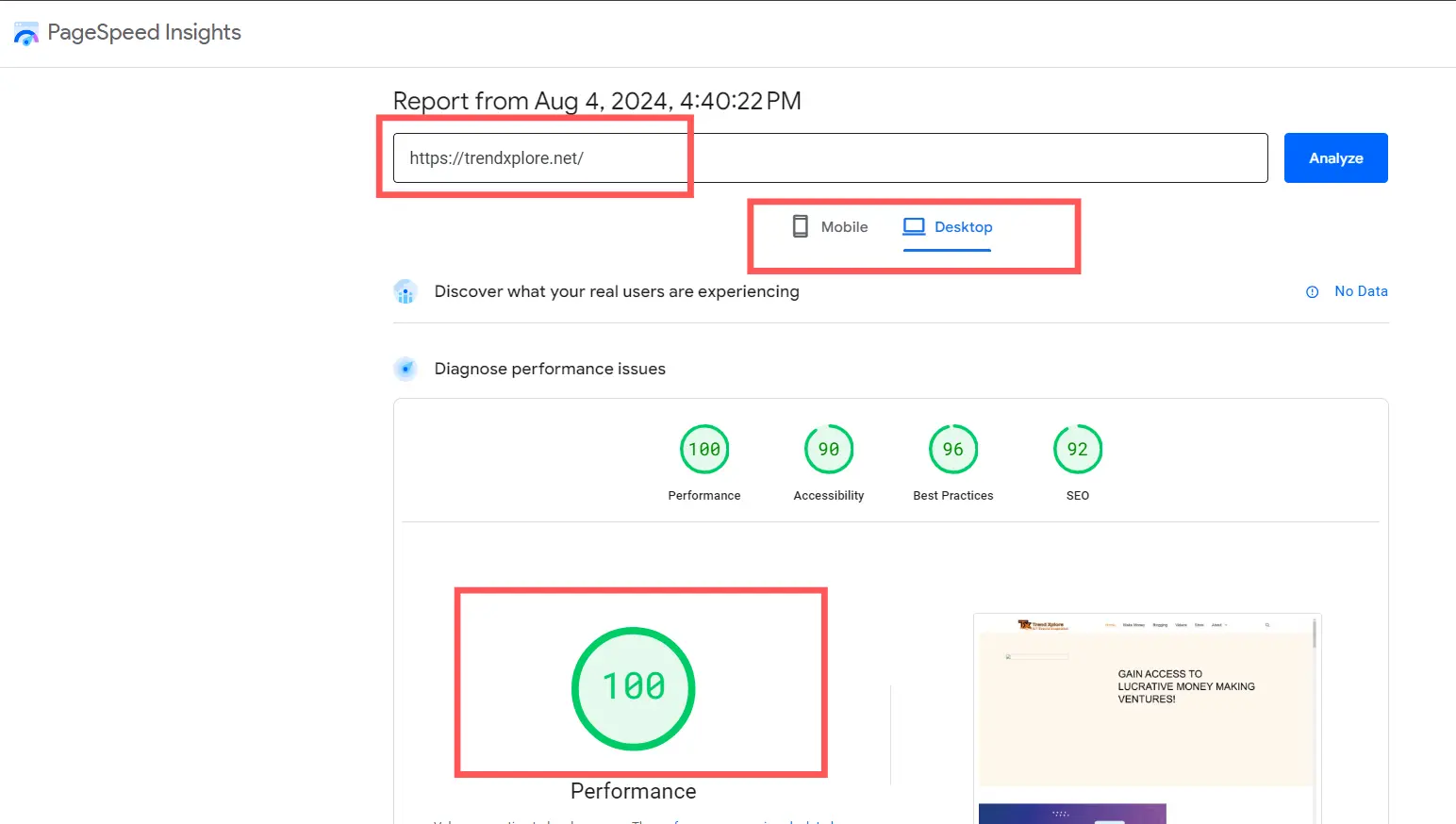Select the mobile phone icon
The width and height of the screenshot is (1456, 824).
pos(800,225)
